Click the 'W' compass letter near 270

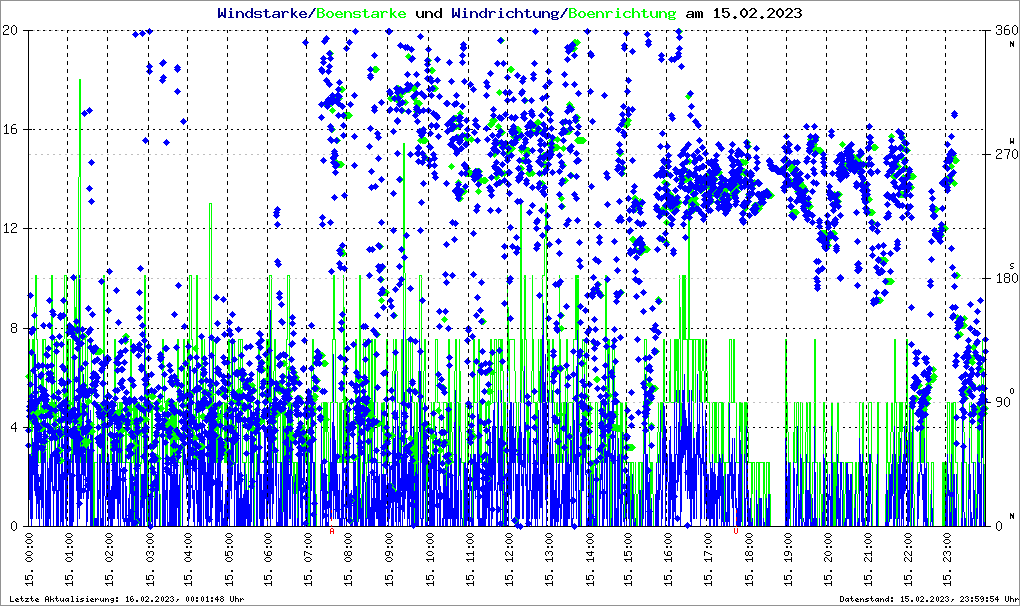tap(1012, 140)
